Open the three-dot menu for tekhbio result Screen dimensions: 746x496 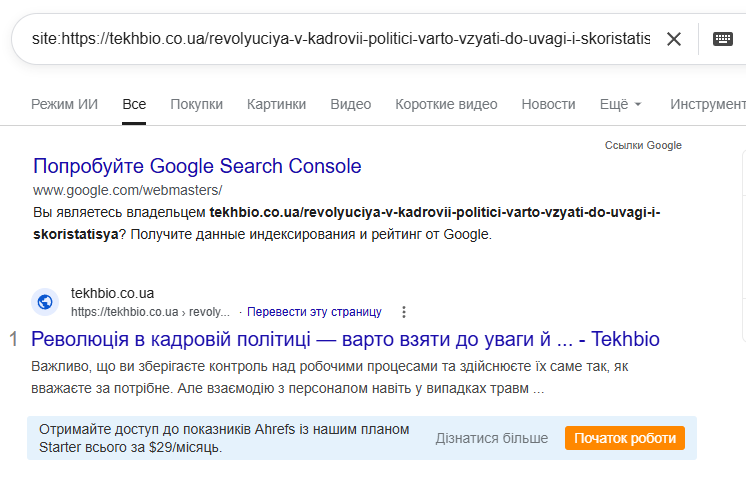[404, 312]
